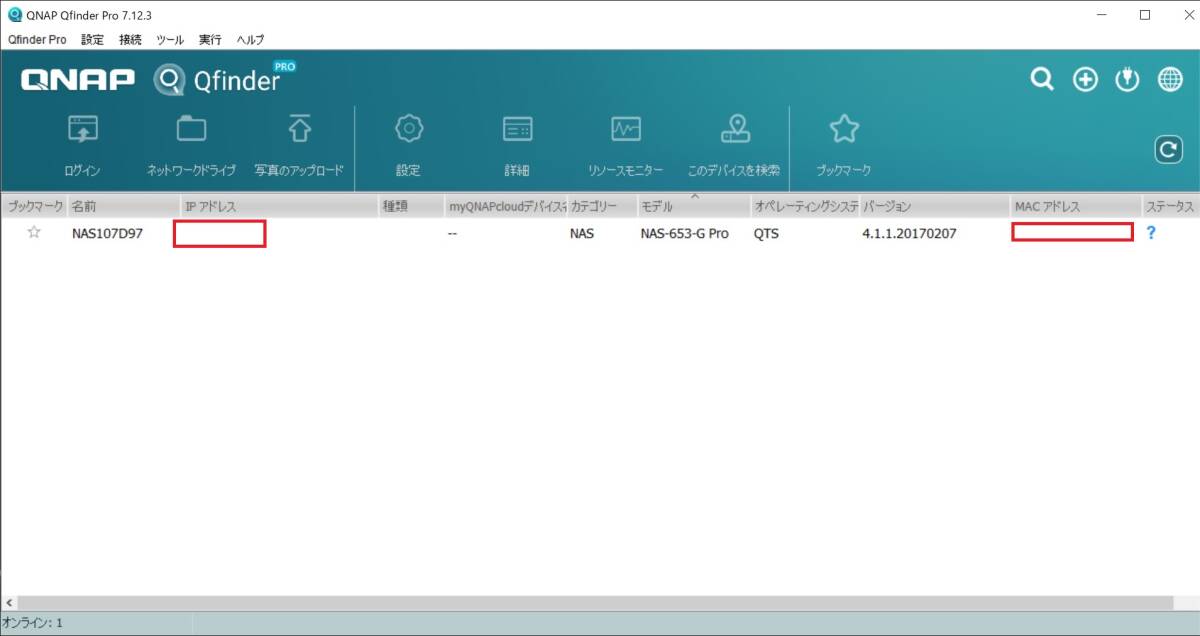Click the add device plus icon
The image size is (1200, 636).
[1085, 80]
